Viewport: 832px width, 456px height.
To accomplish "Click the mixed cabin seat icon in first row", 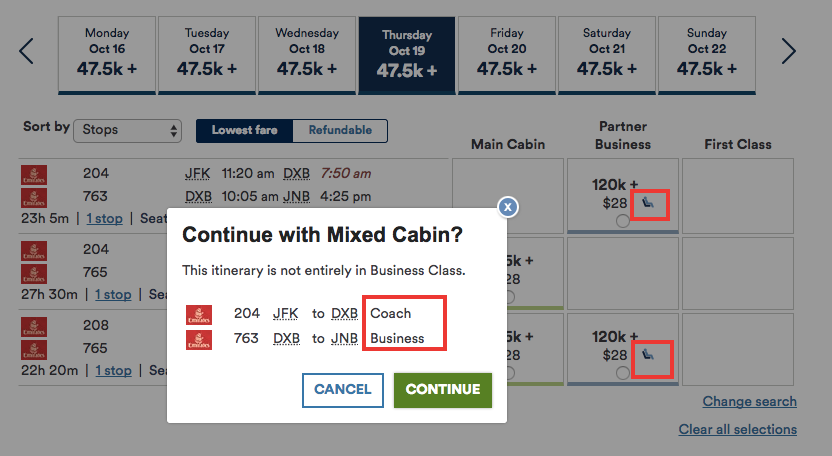I will pyautogui.click(x=648, y=202).
